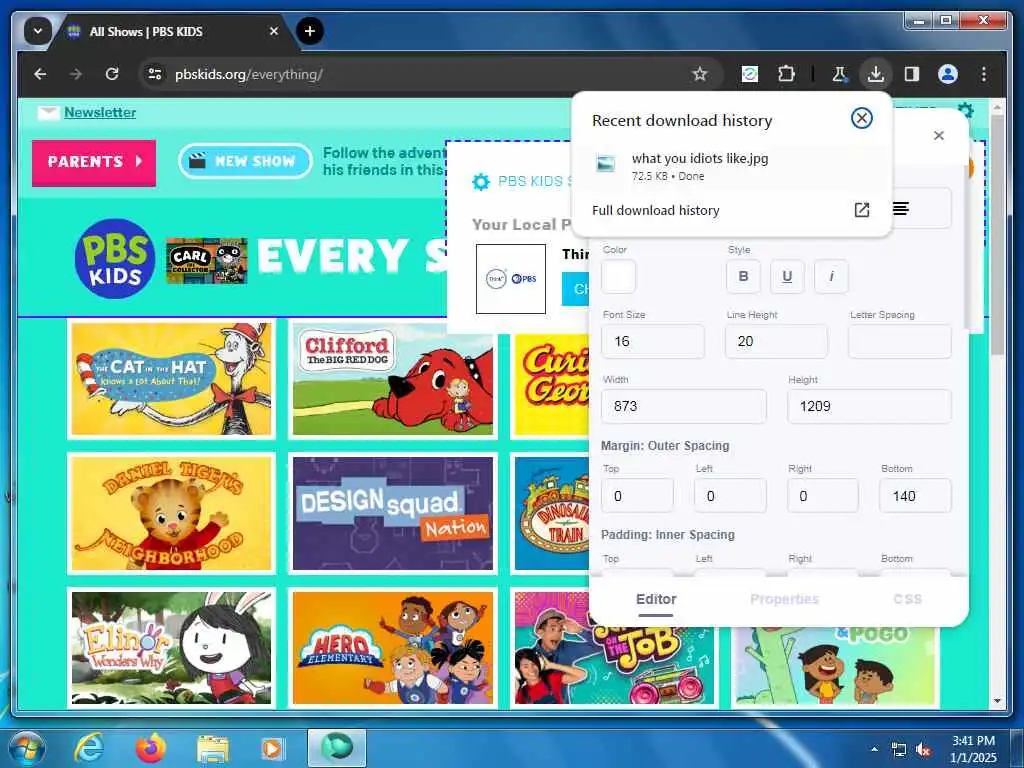1024x768 pixels.
Task: Click the empty Letter Spacing field
Action: [x=899, y=341]
